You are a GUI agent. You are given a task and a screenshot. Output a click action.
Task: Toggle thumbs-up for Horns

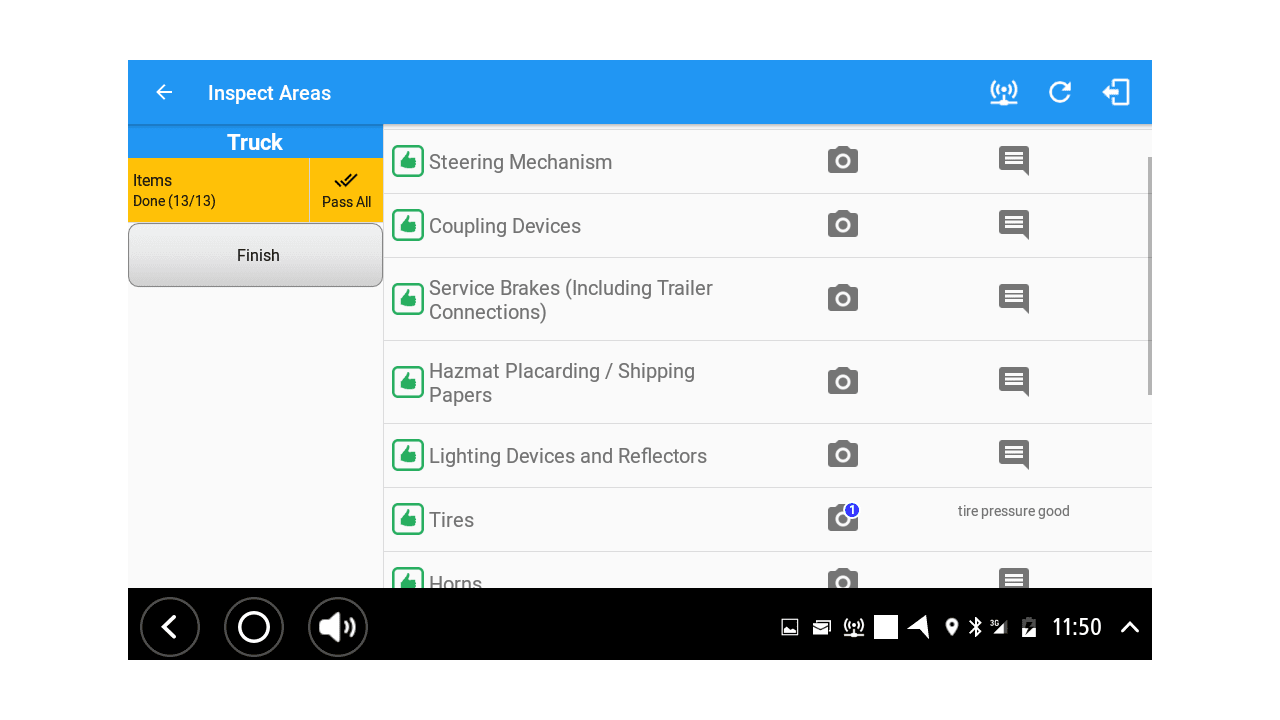click(x=408, y=578)
